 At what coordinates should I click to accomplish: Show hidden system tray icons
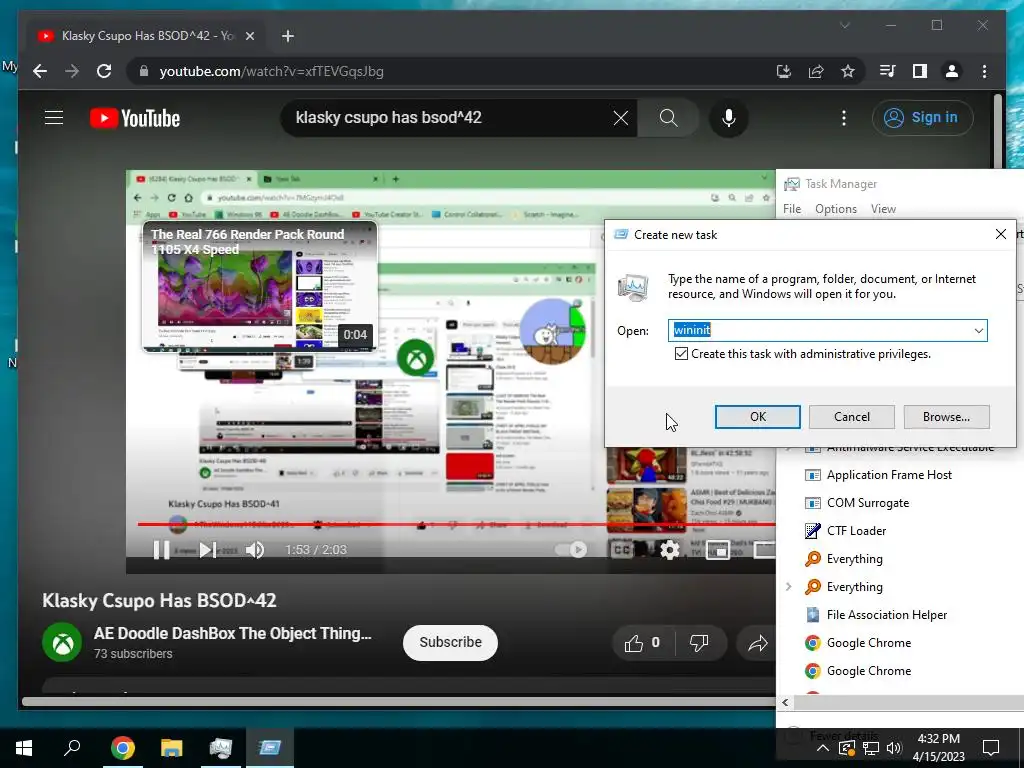824,748
